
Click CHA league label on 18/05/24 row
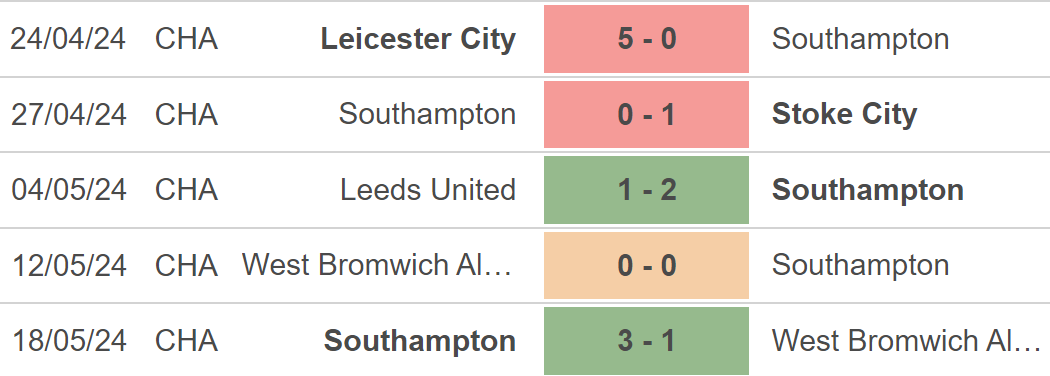click(x=186, y=340)
